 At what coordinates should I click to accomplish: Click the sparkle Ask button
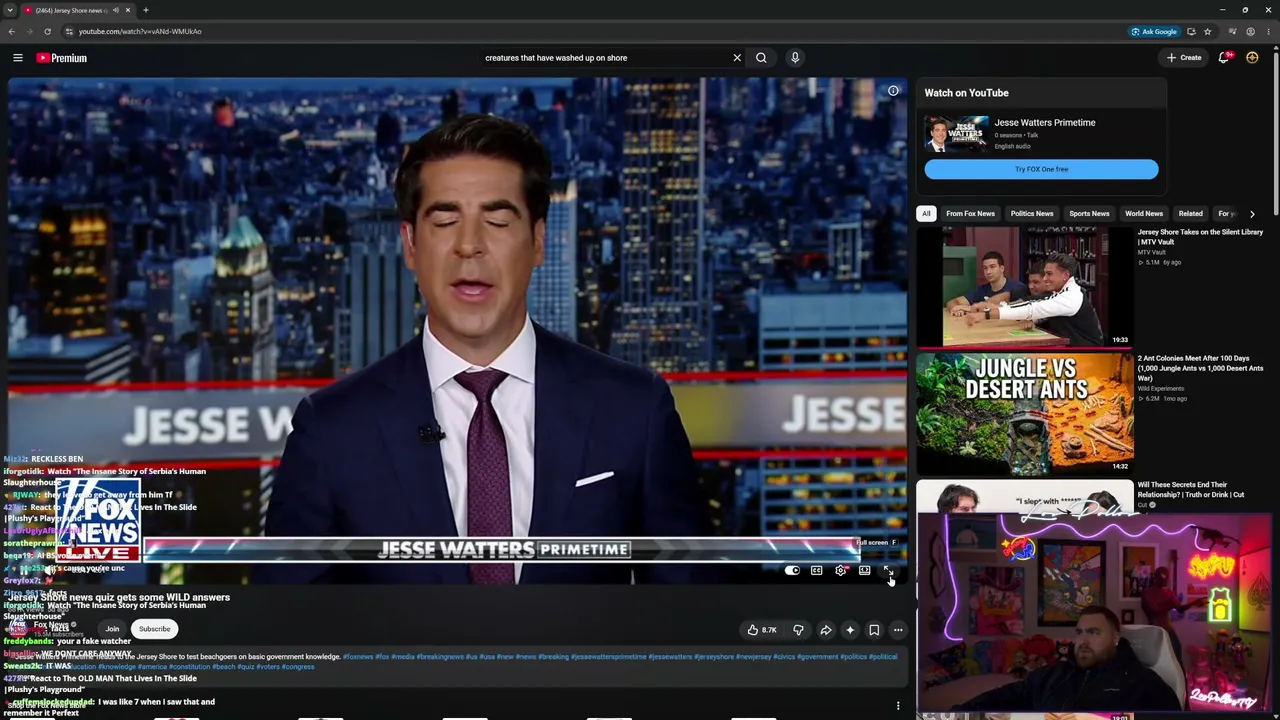pos(850,630)
